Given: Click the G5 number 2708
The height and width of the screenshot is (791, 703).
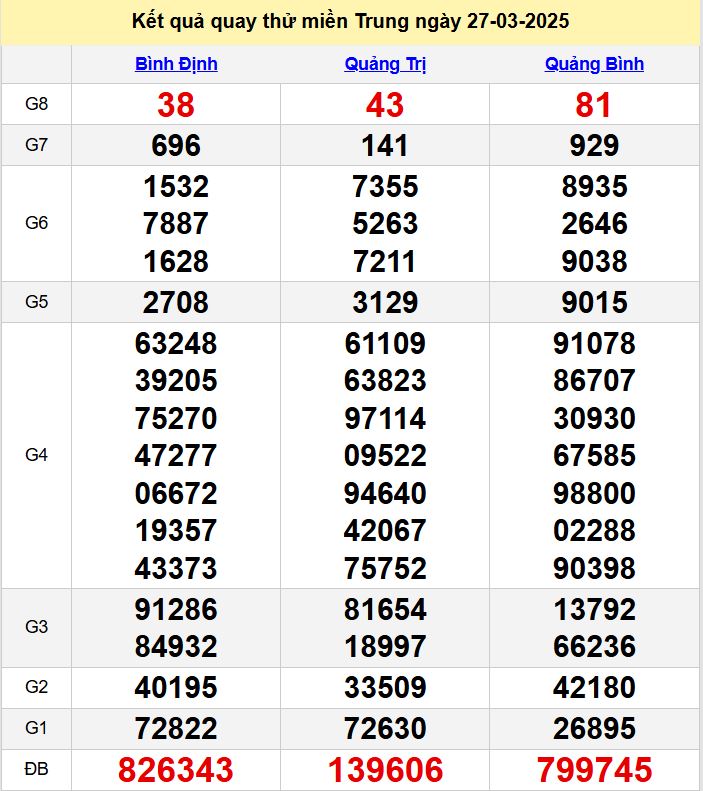Looking at the screenshot, I should (175, 303).
